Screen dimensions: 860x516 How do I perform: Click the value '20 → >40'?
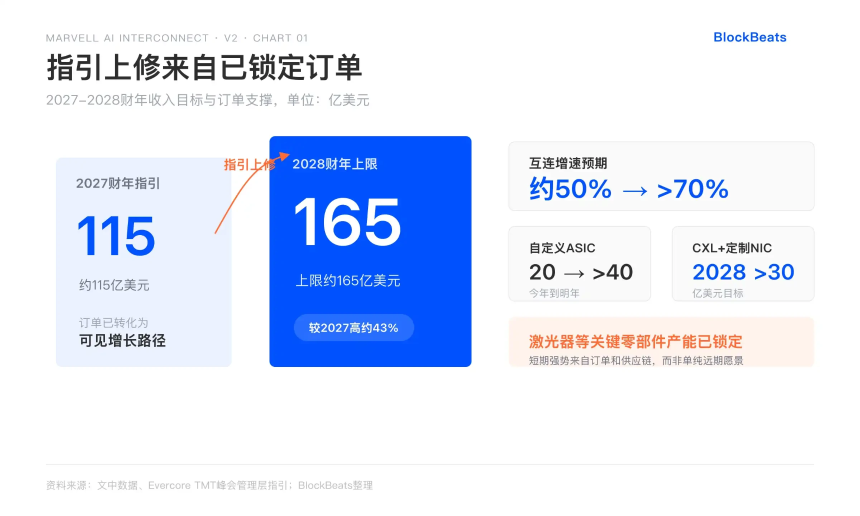click(581, 273)
